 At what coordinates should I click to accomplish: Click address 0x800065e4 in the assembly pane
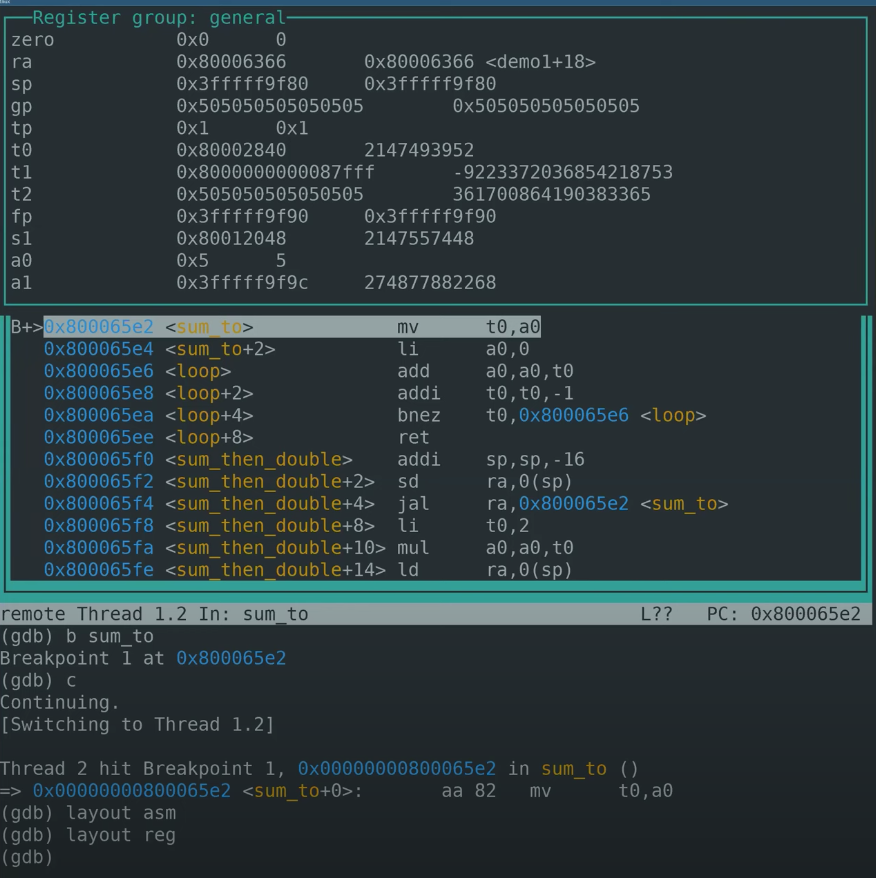click(98, 349)
